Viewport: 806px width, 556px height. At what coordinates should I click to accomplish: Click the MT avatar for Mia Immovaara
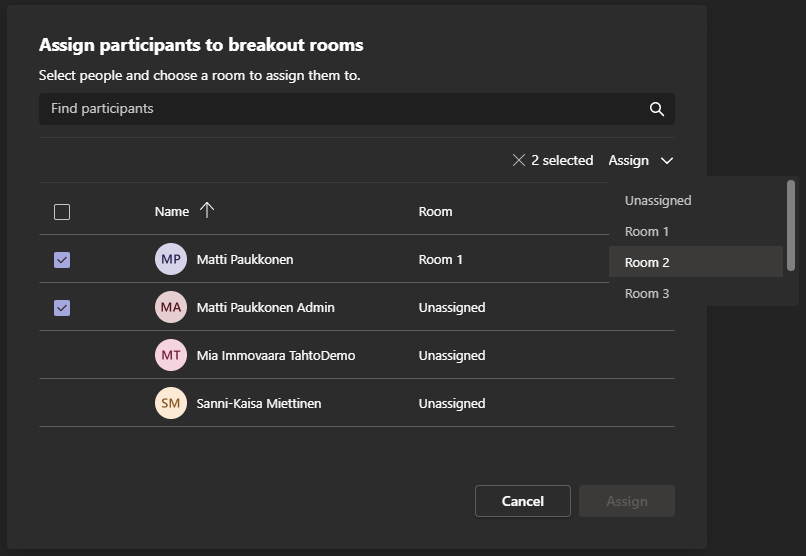171,355
